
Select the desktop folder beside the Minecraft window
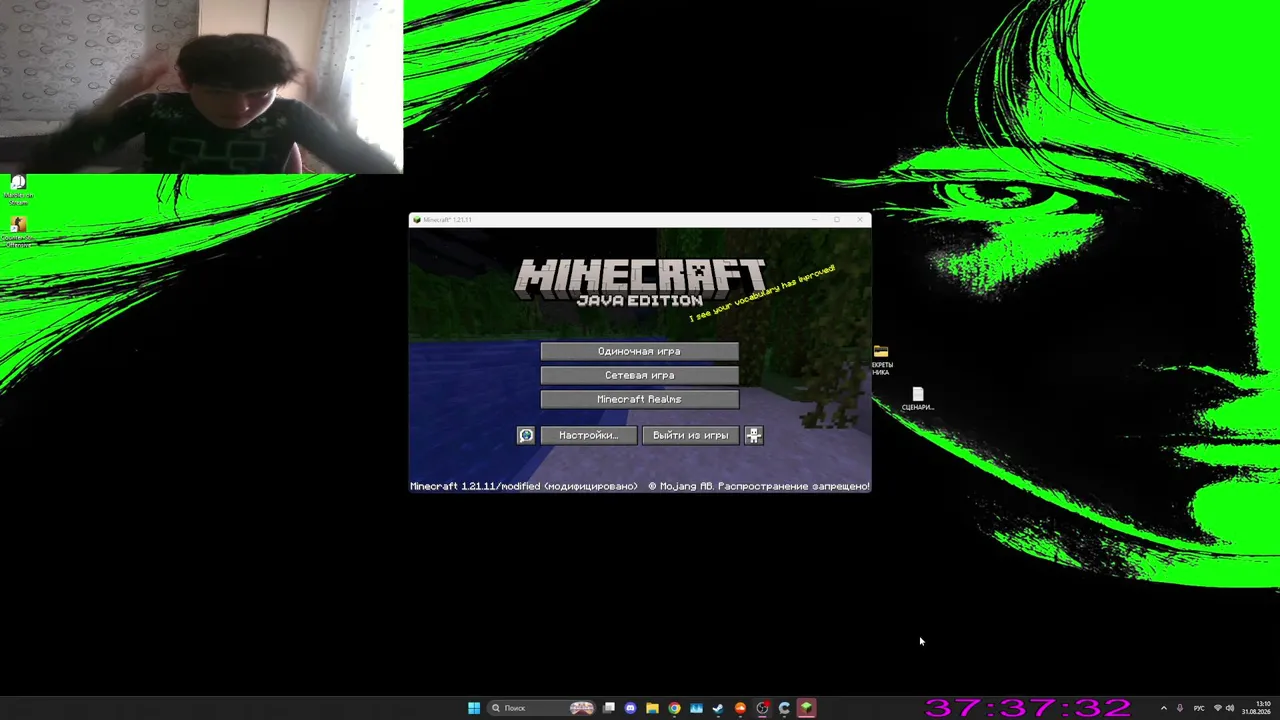coord(881,360)
